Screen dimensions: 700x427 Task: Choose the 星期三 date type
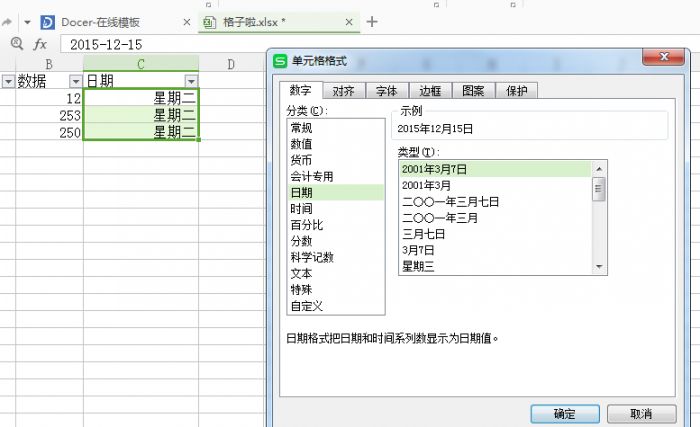click(x=496, y=266)
